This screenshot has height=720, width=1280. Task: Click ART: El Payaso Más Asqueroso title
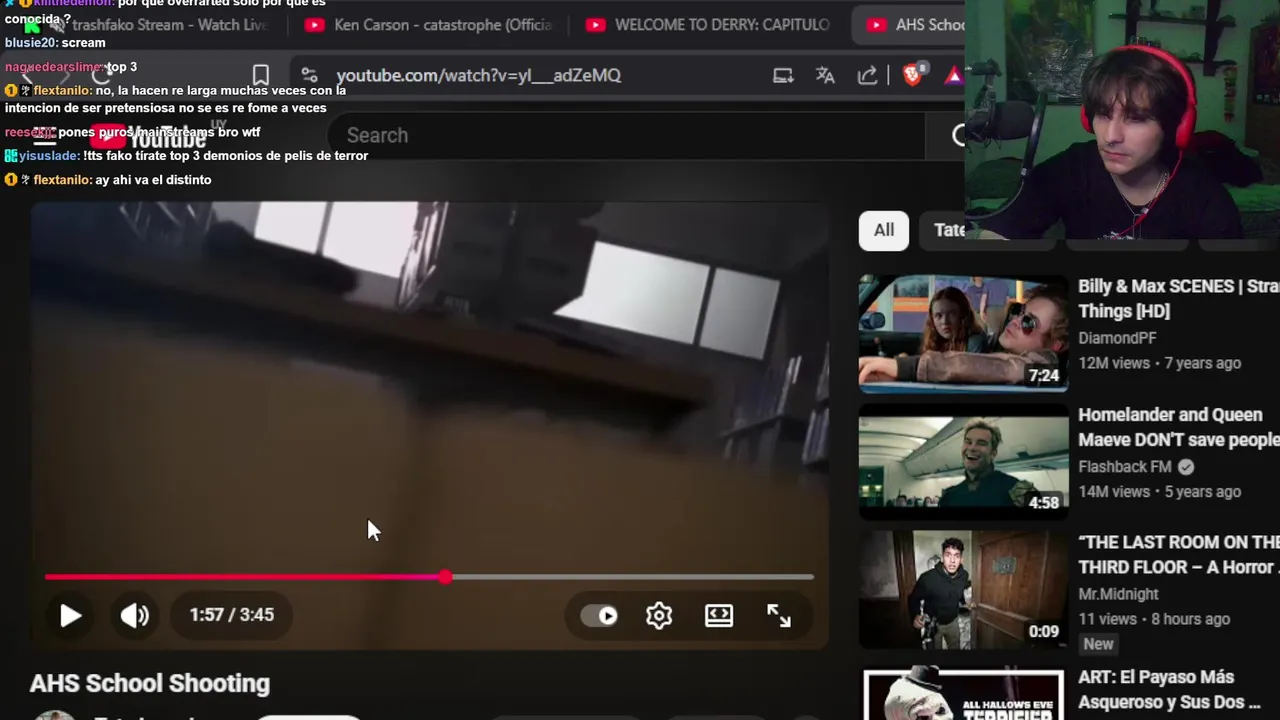[1171, 690]
